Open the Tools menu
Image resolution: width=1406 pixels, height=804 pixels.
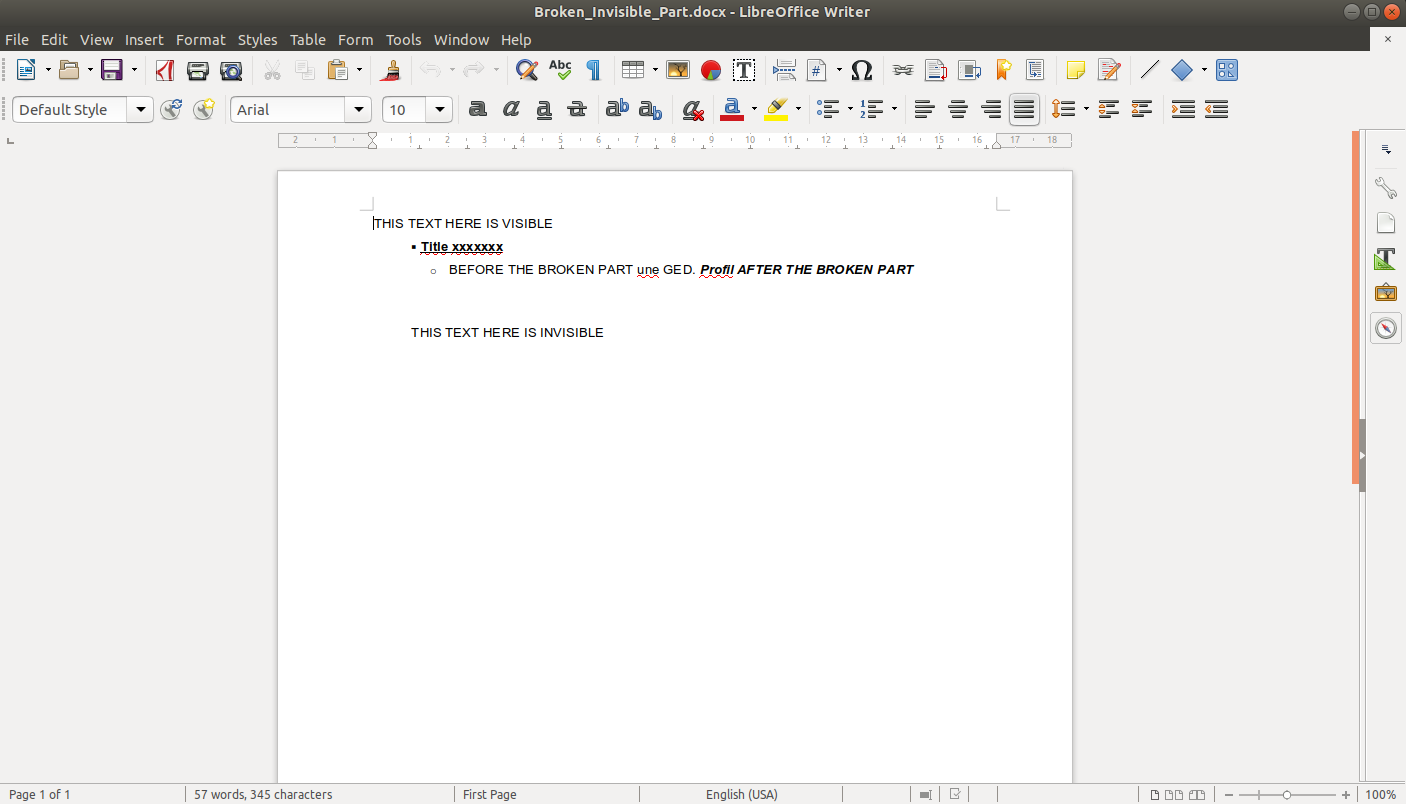coord(404,40)
